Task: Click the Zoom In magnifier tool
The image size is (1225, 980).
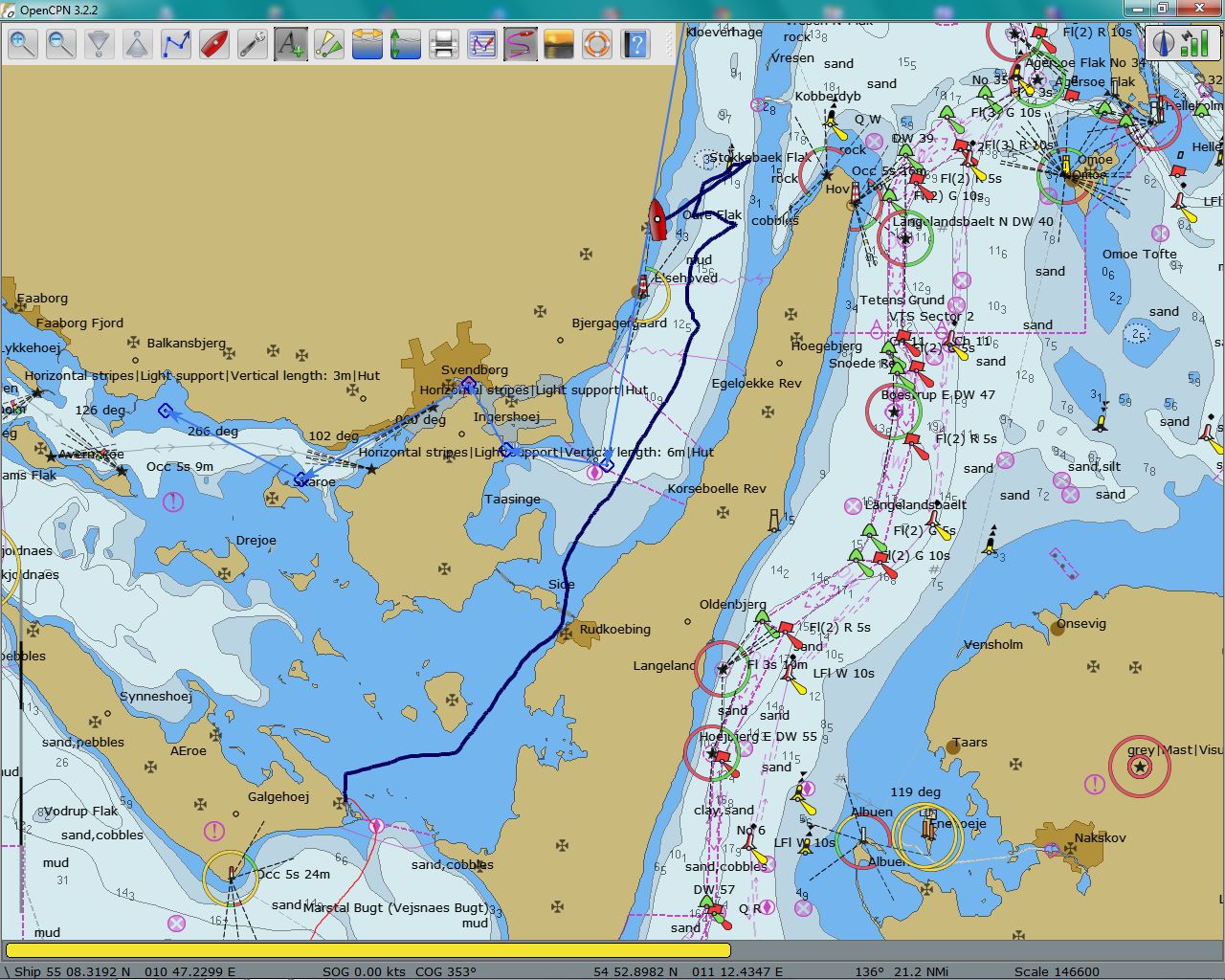Action: point(23,44)
